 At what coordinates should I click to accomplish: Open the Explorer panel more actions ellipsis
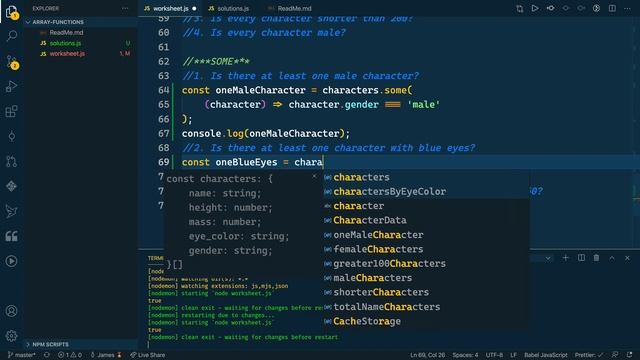pyautogui.click(x=125, y=8)
